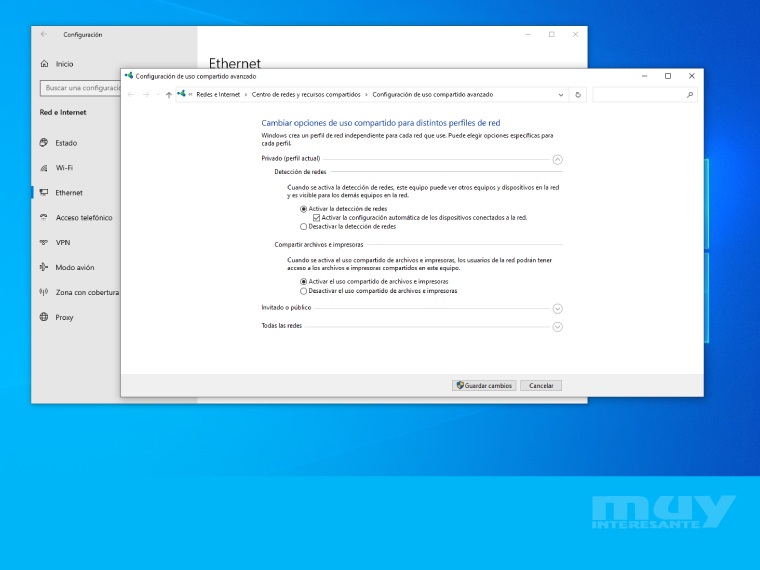Open Inicio in Configuración window
Screen dimensions: 760x570
pyautogui.click(x=64, y=64)
